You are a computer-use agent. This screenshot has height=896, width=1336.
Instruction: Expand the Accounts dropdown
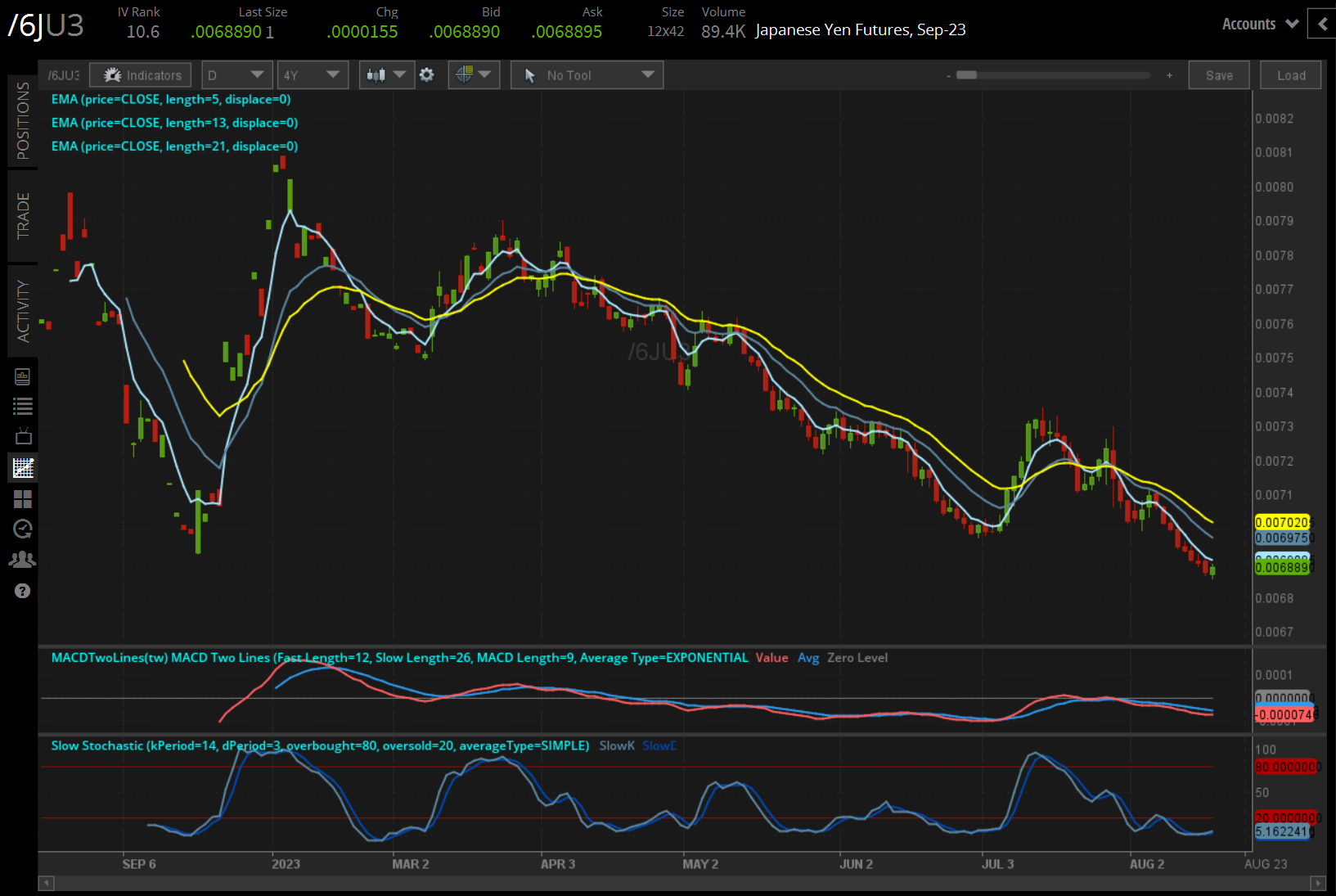click(1259, 25)
